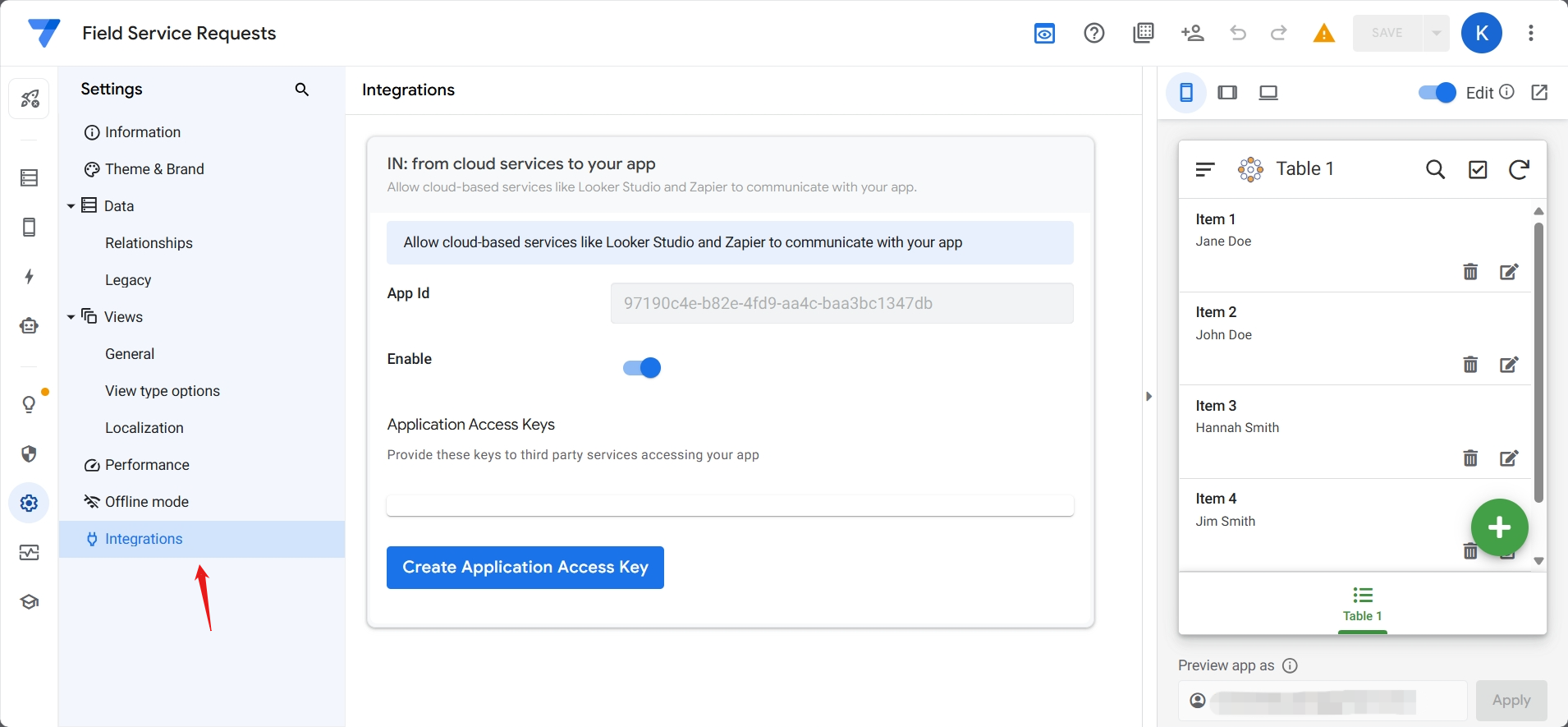Search settings with magnifier icon
This screenshot has height=727, width=1568.
click(x=302, y=90)
